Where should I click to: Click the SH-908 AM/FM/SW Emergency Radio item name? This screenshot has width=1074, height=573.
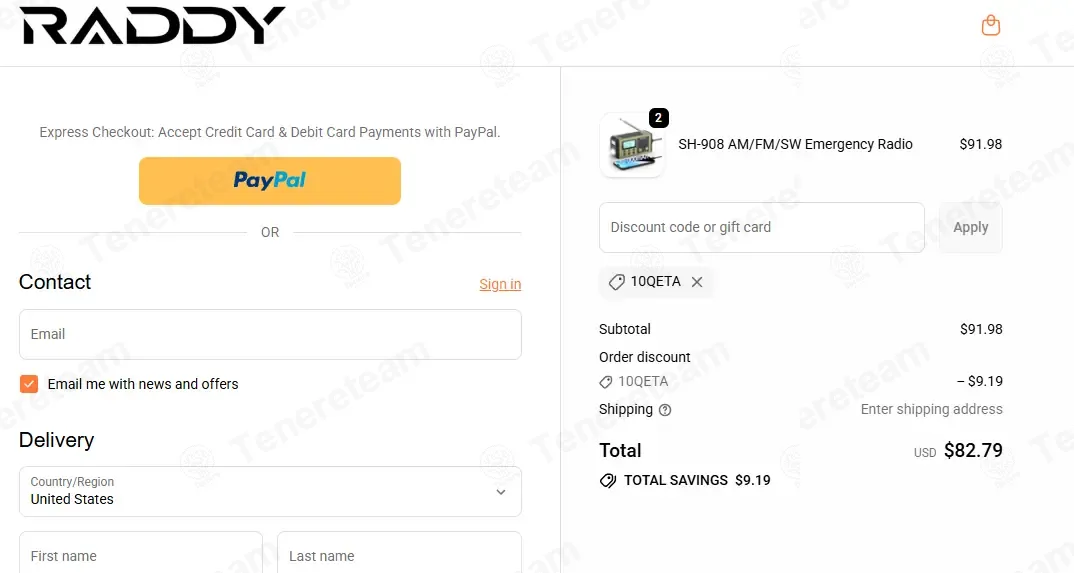[795, 144]
